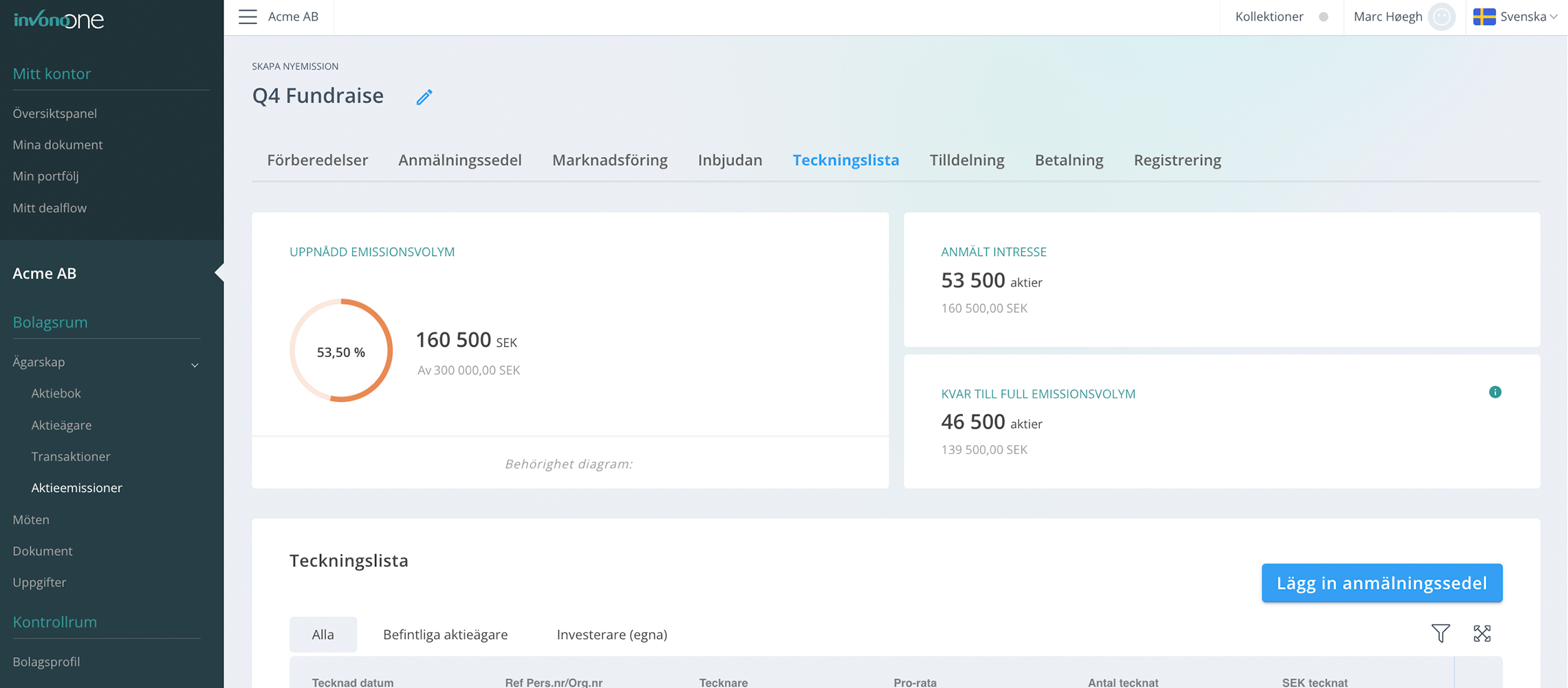Viewport: 1568px width, 688px height.
Task: Click Marc Høegh's avatar icon
Action: (1441, 17)
